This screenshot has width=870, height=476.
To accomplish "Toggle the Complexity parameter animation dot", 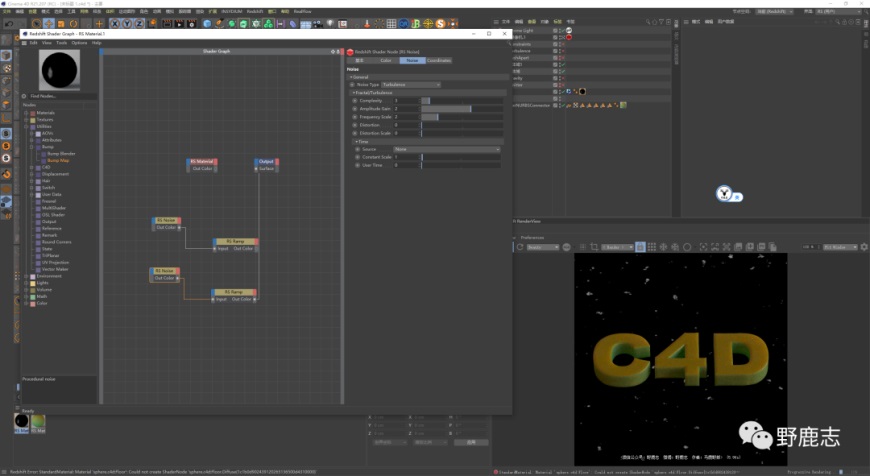I will 355,101.
